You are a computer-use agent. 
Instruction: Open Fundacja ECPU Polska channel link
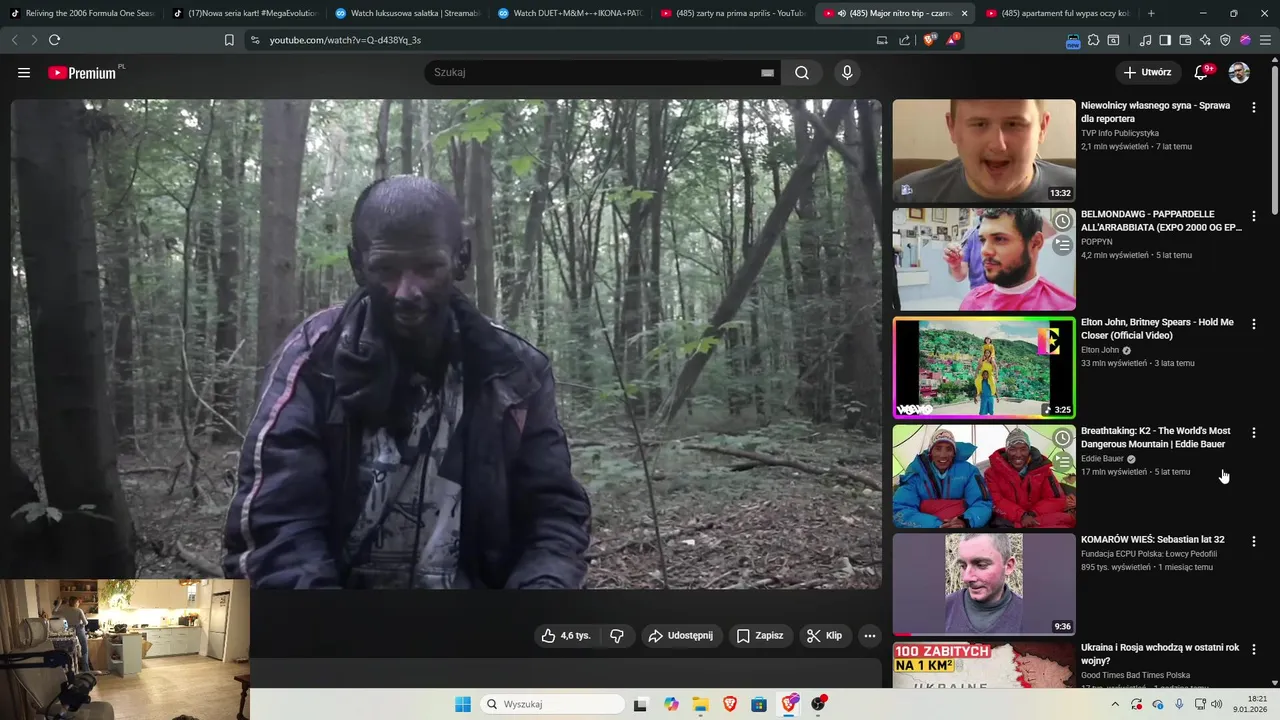[x=1149, y=554]
